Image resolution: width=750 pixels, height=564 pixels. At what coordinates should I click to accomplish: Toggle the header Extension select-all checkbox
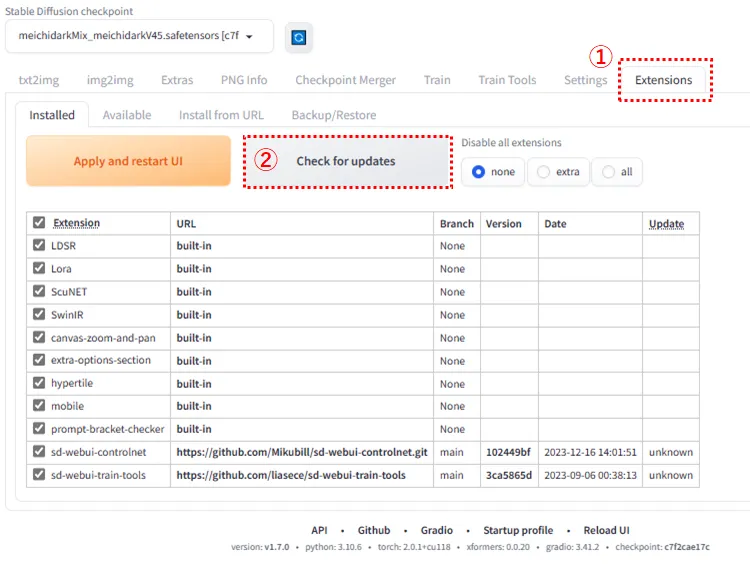[x=39, y=222]
